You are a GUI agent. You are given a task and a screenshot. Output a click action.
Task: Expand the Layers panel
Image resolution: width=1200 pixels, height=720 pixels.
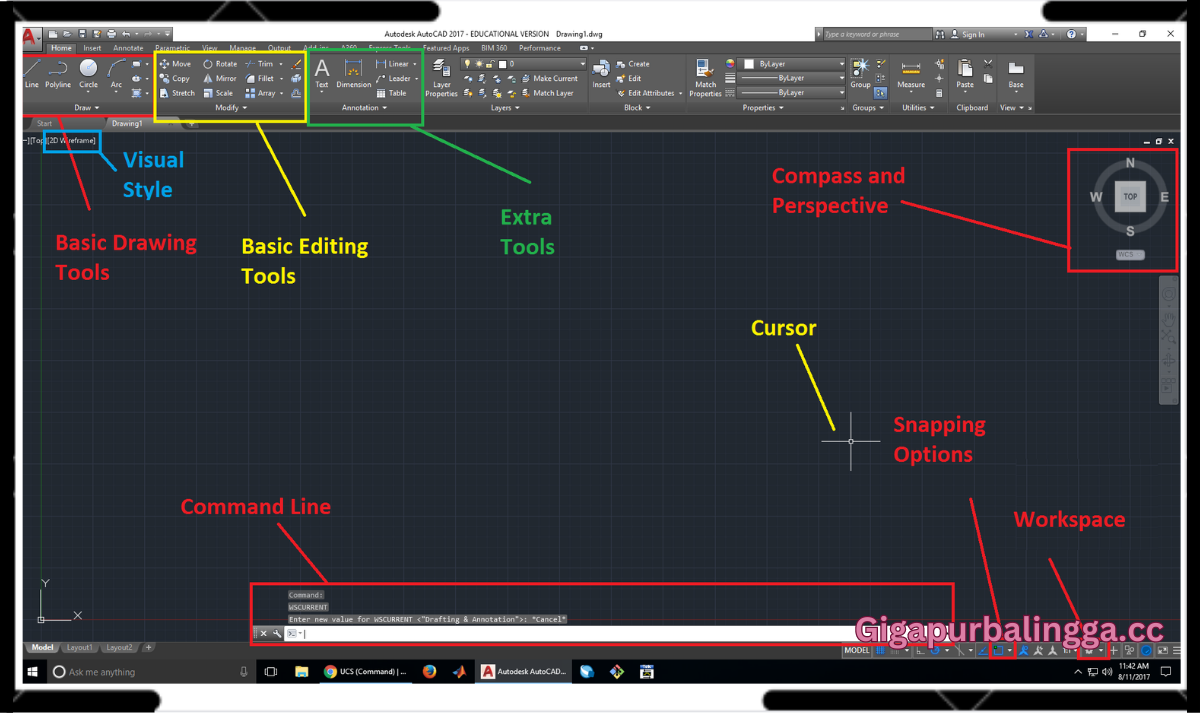(x=505, y=107)
